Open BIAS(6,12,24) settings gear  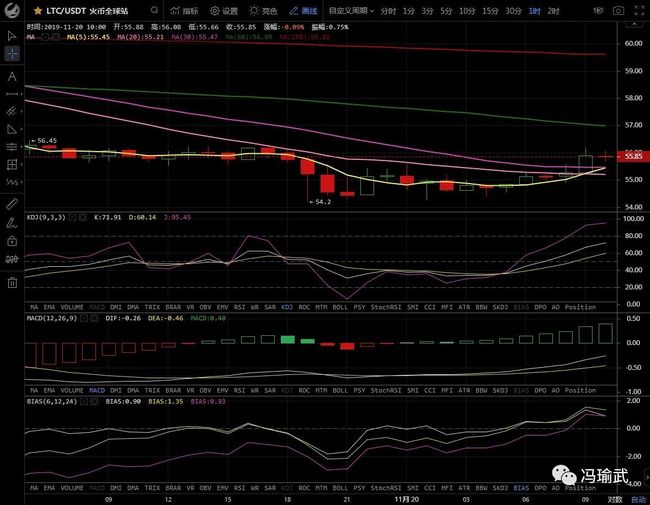pyautogui.click(x=84, y=401)
